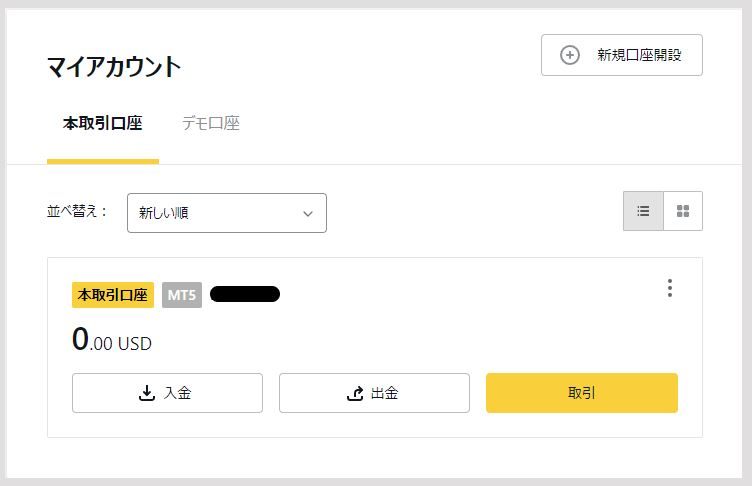Image resolution: width=752 pixels, height=486 pixels.
Task: Click the plus circle icon for new account
Action: [570, 55]
